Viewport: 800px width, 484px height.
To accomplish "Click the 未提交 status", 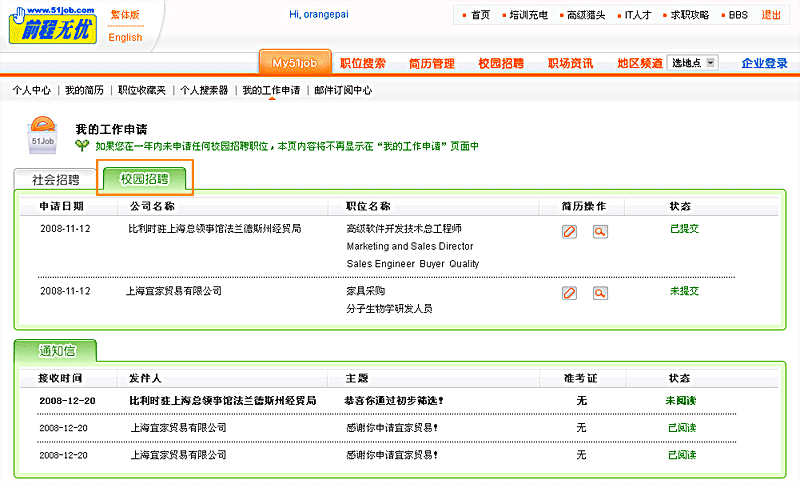I will (x=685, y=291).
